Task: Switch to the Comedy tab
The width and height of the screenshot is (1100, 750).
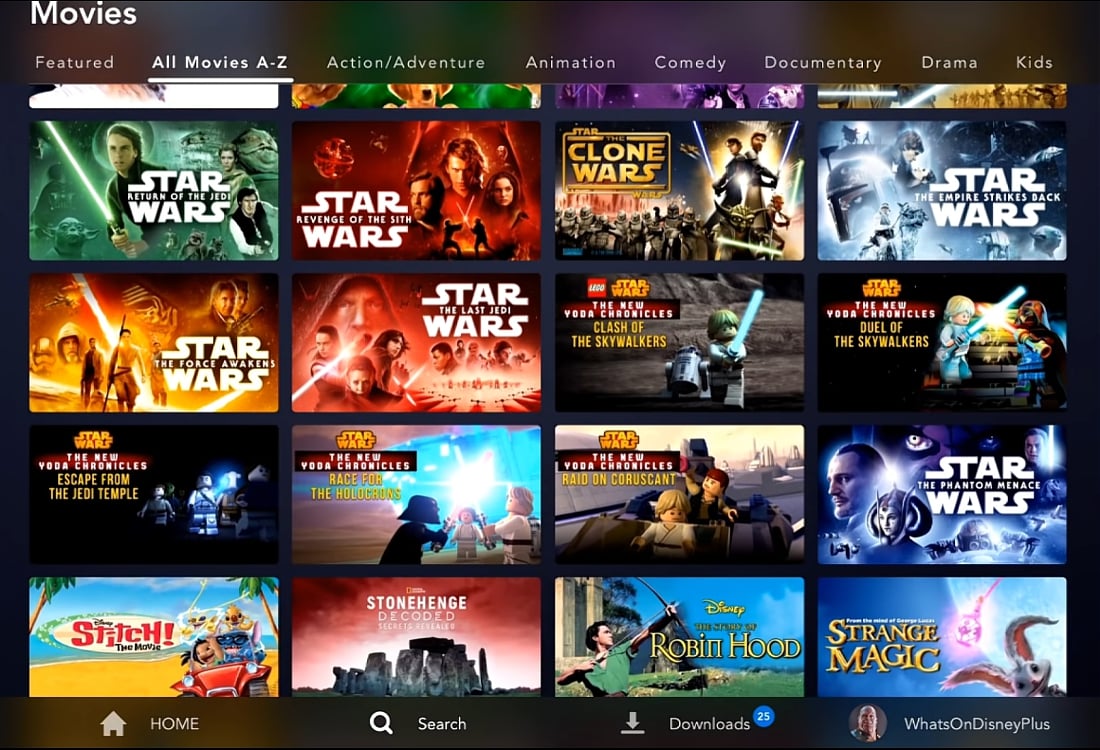Action: pyautogui.click(x=689, y=62)
